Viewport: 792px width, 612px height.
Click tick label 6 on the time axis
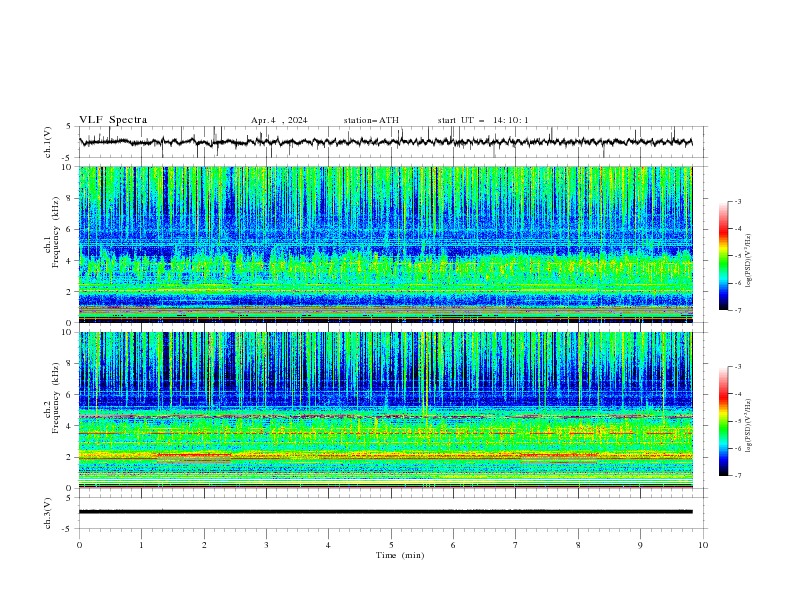point(453,545)
